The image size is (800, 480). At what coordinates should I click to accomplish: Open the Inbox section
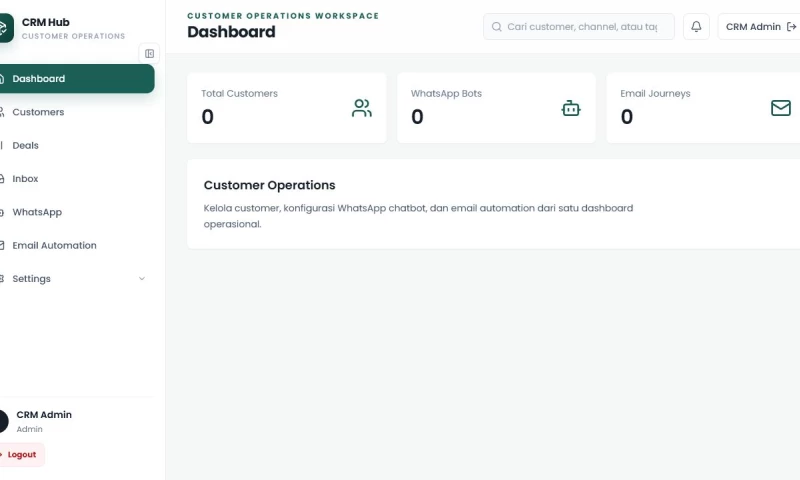coord(77,179)
